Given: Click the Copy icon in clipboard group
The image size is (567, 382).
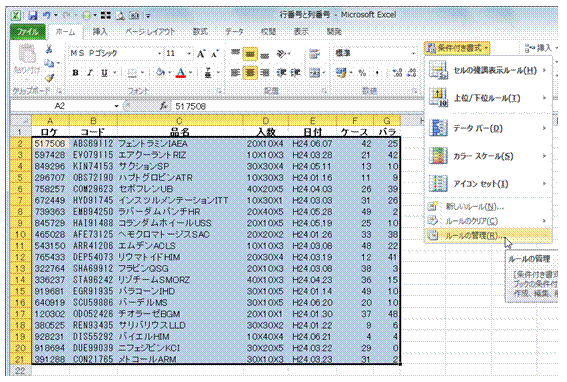Looking at the screenshot, I should [x=49, y=63].
